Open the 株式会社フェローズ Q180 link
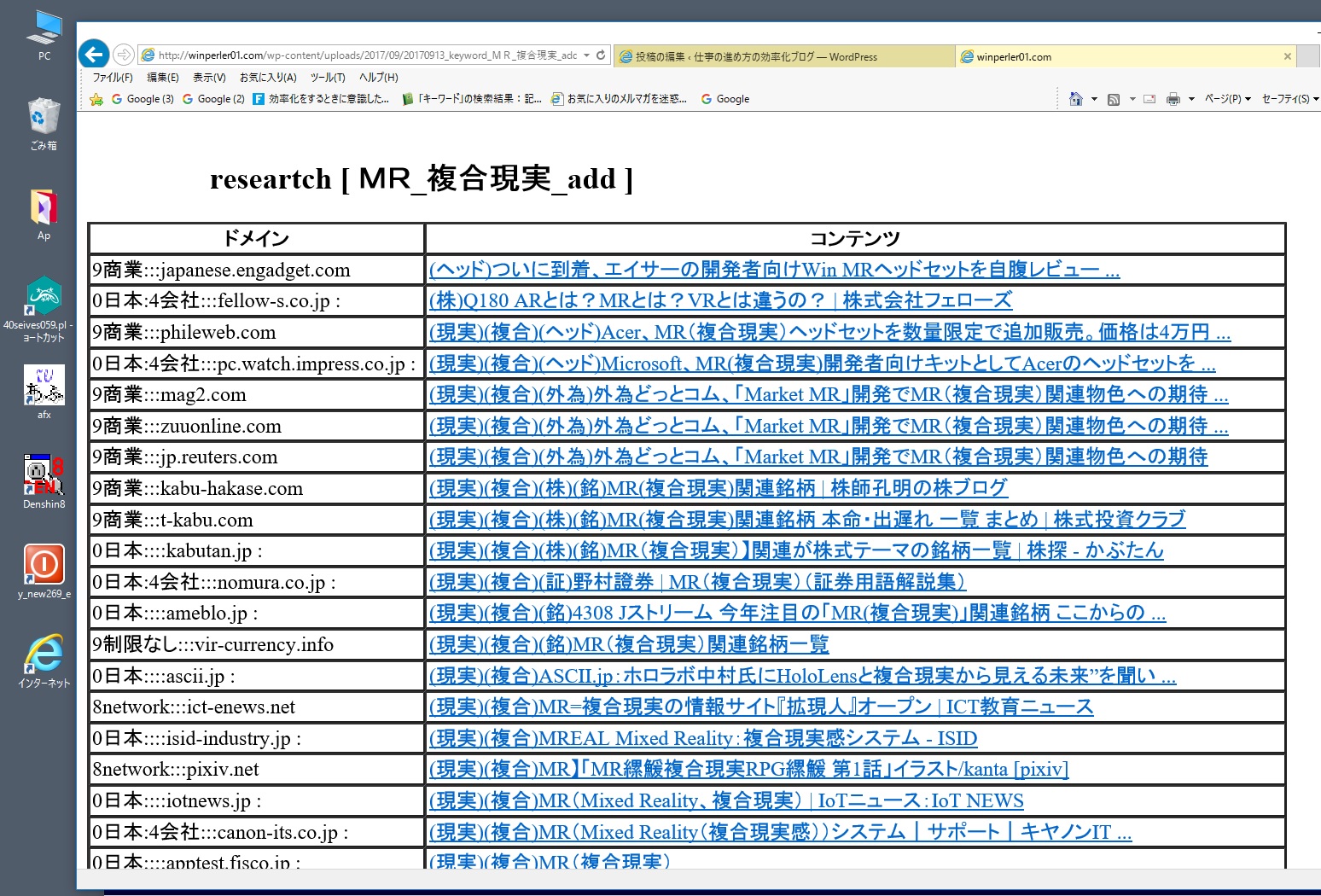 pyautogui.click(x=720, y=300)
